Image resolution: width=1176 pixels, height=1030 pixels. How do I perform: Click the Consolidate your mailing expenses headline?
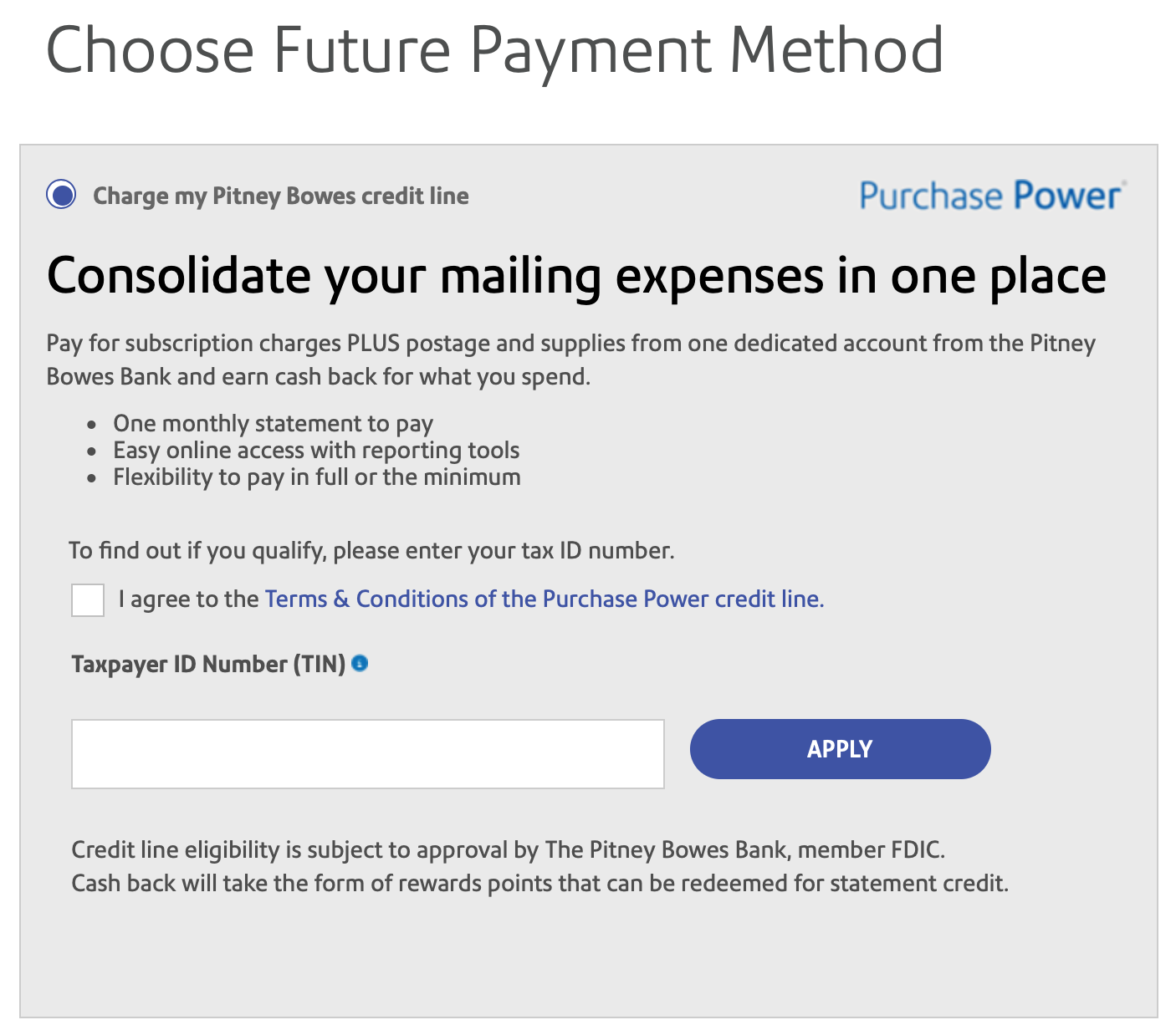[x=576, y=276]
